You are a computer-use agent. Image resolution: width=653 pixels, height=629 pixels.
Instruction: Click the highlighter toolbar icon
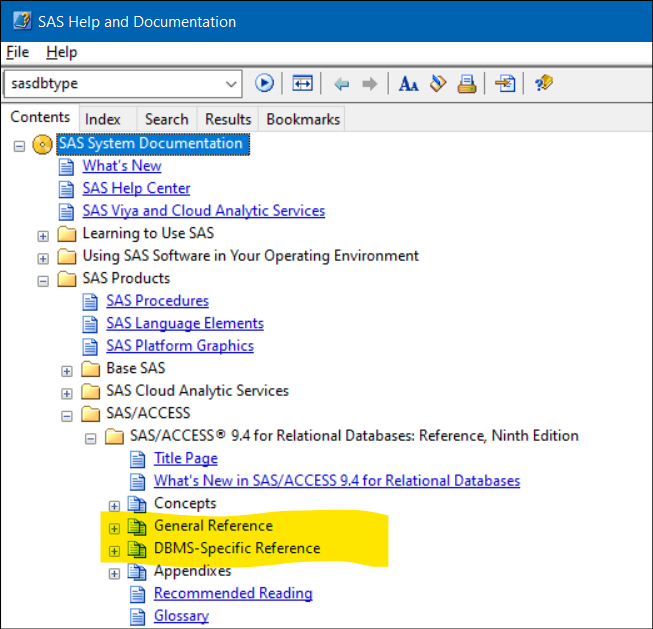click(x=438, y=83)
